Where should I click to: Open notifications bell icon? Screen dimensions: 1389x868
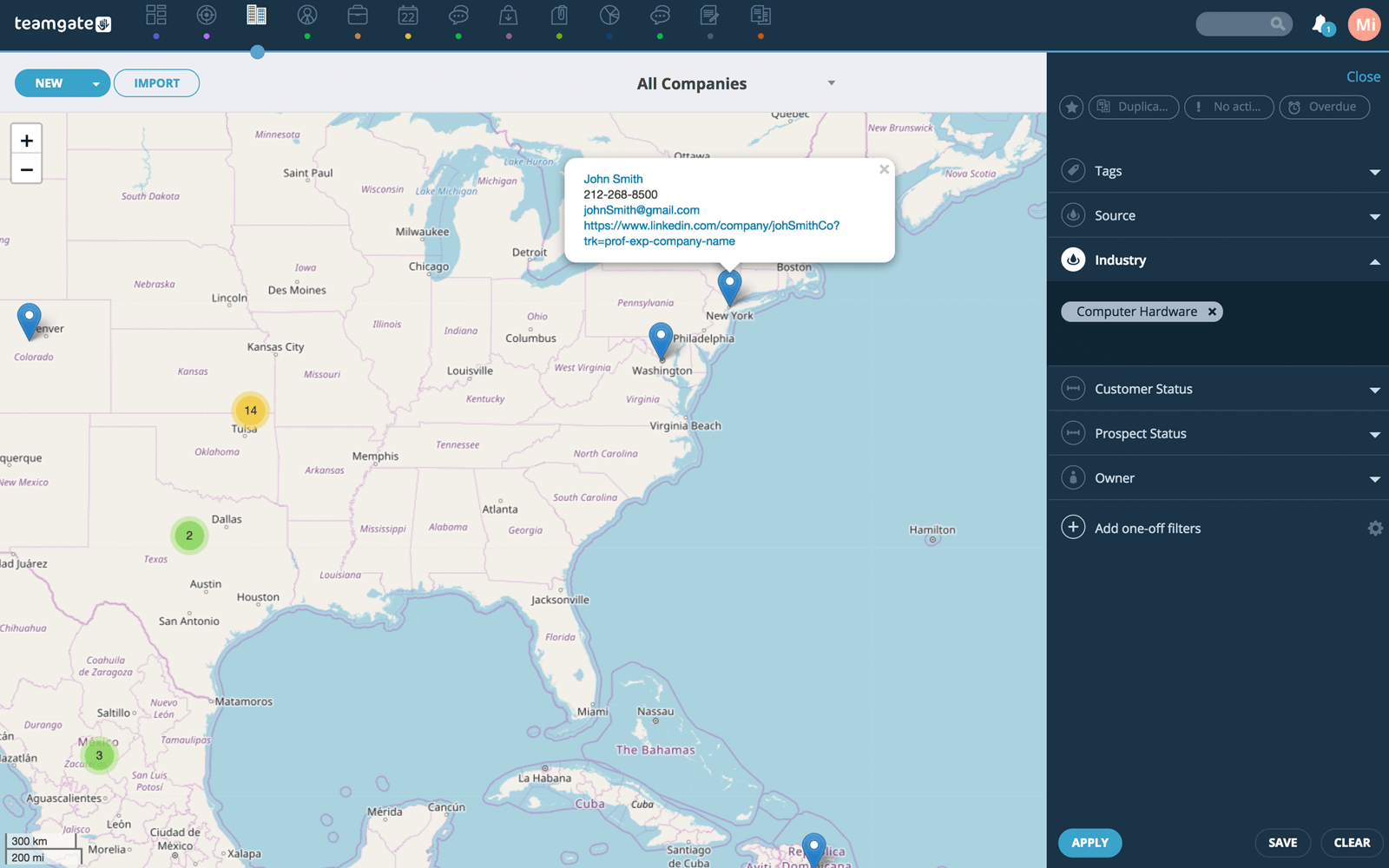pyautogui.click(x=1321, y=24)
